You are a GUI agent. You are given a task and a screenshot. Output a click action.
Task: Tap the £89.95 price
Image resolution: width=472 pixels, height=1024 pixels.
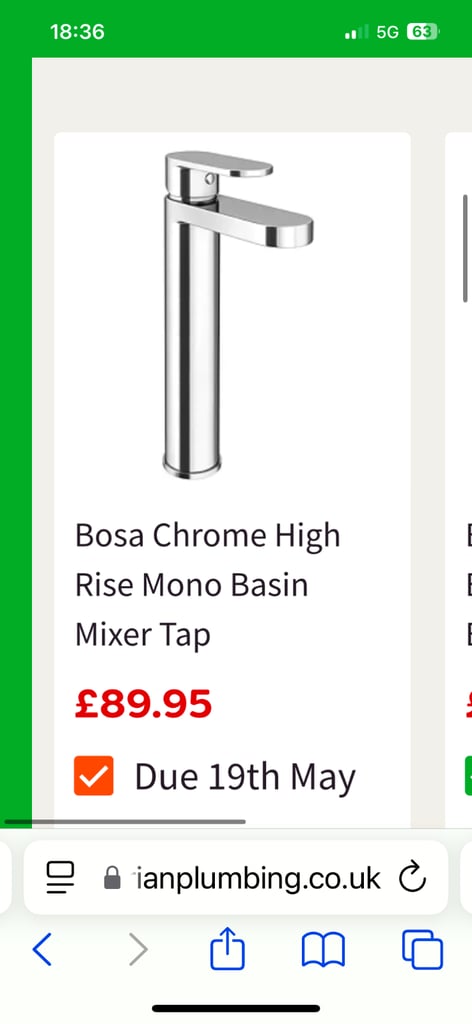coord(143,704)
